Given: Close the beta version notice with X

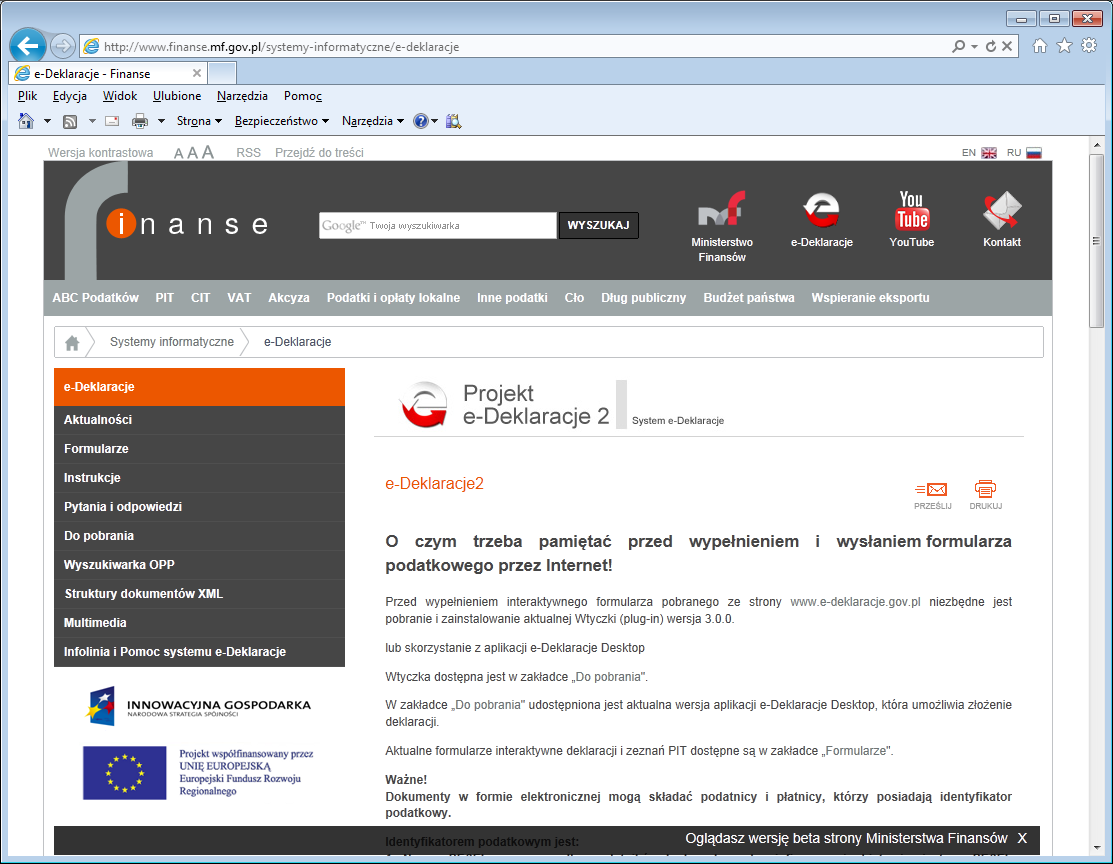Looking at the screenshot, I should (x=1022, y=838).
